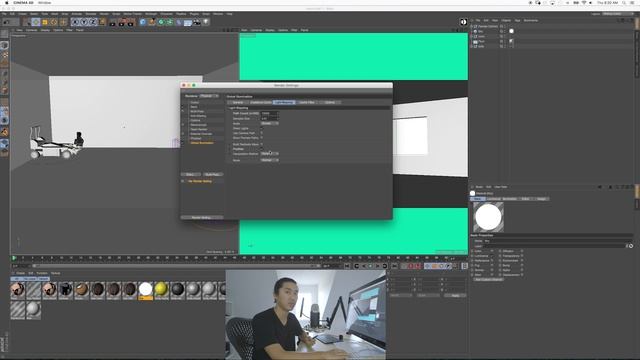Click the Undo icon in top toolbar
This screenshot has height=360, width=640.
coord(7,22)
